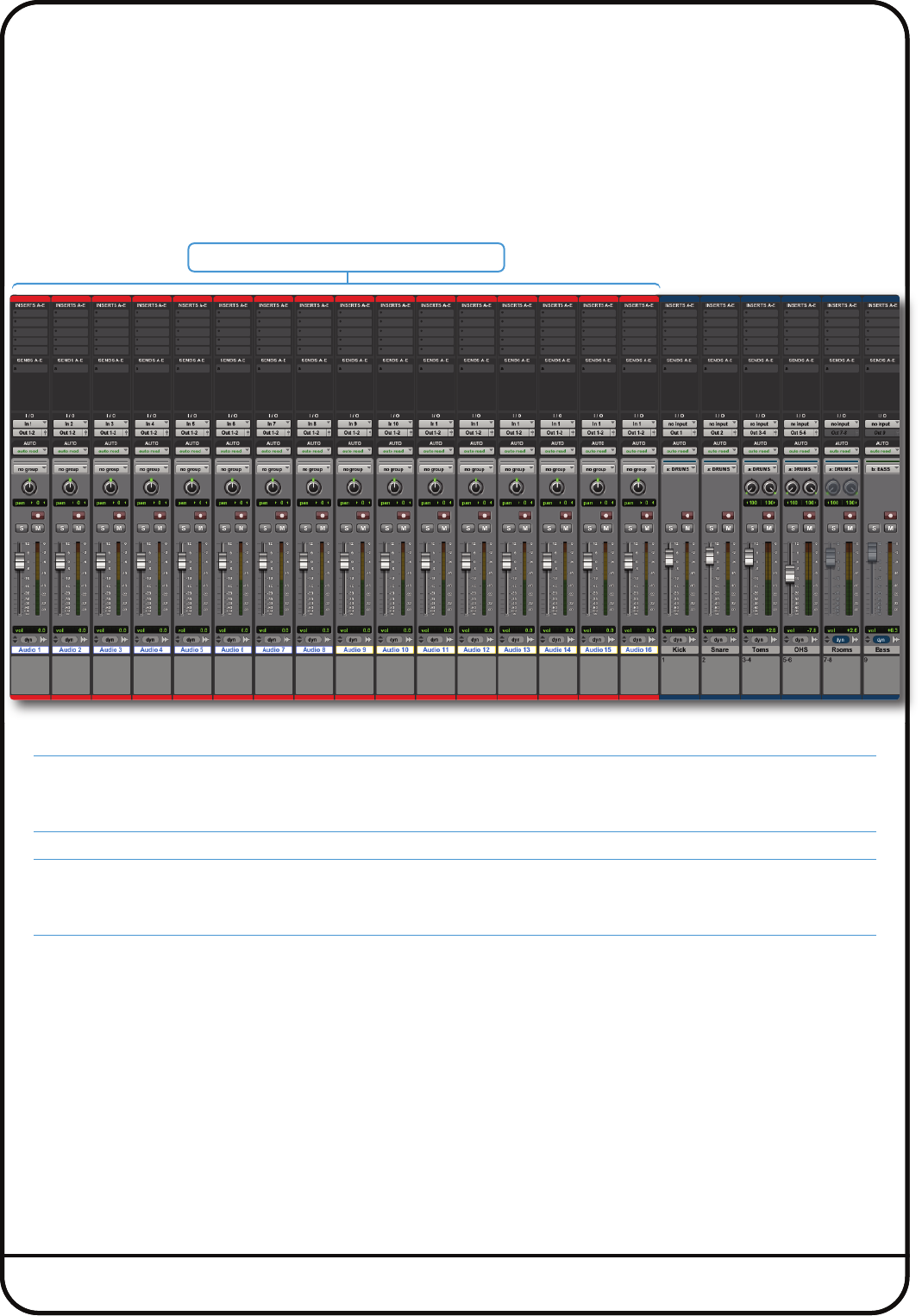Record-enable the Toms track
922x1316 pixels.
[768, 516]
